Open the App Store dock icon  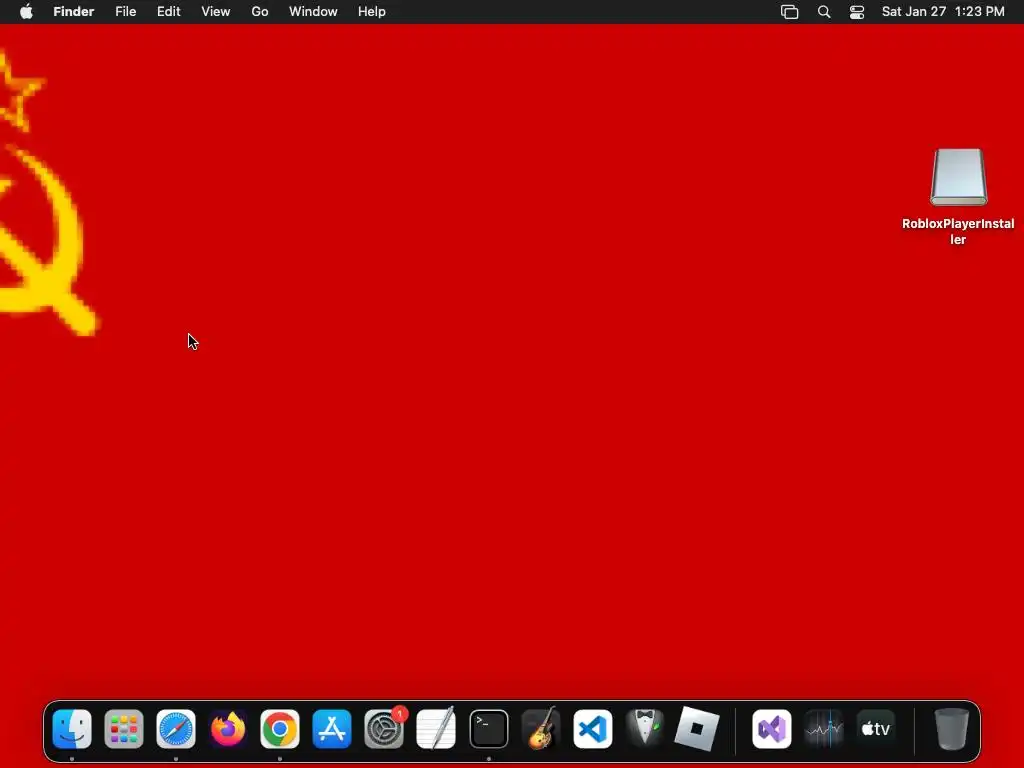[x=332, y=729]
